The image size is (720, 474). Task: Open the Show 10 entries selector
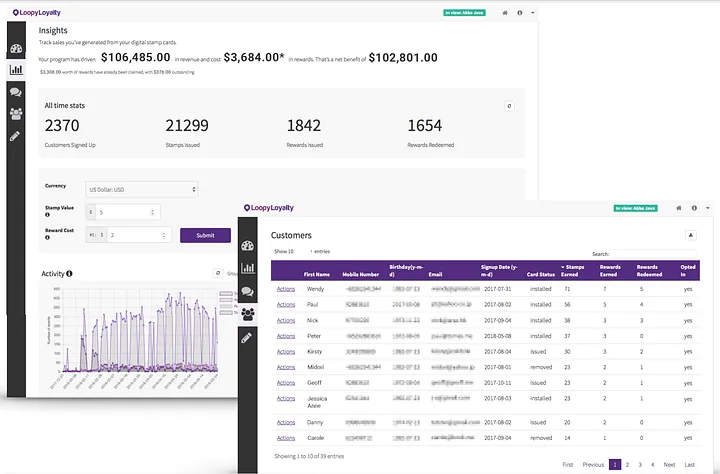[x=300, y=251]
